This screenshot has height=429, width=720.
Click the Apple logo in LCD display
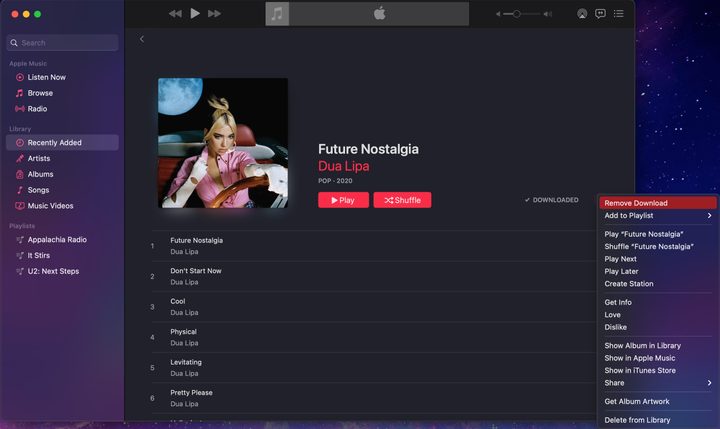coord(379,13)
